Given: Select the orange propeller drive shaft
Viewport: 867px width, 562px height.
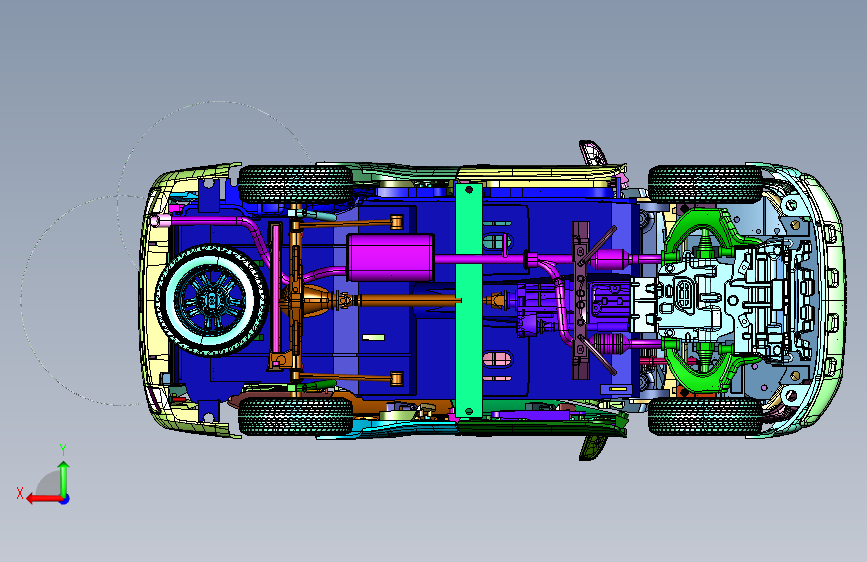Looking at the screenshot, I should tap(408, 300).
